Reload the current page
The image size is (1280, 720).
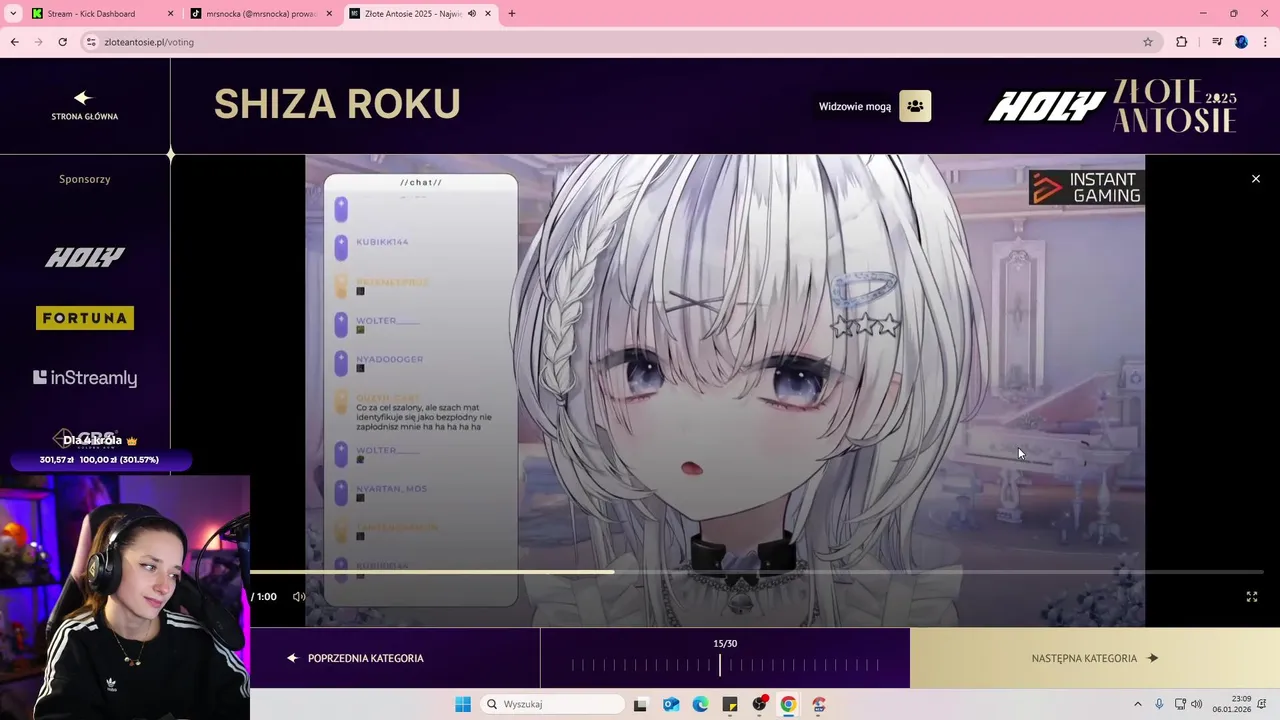click(x=63, y=42)
